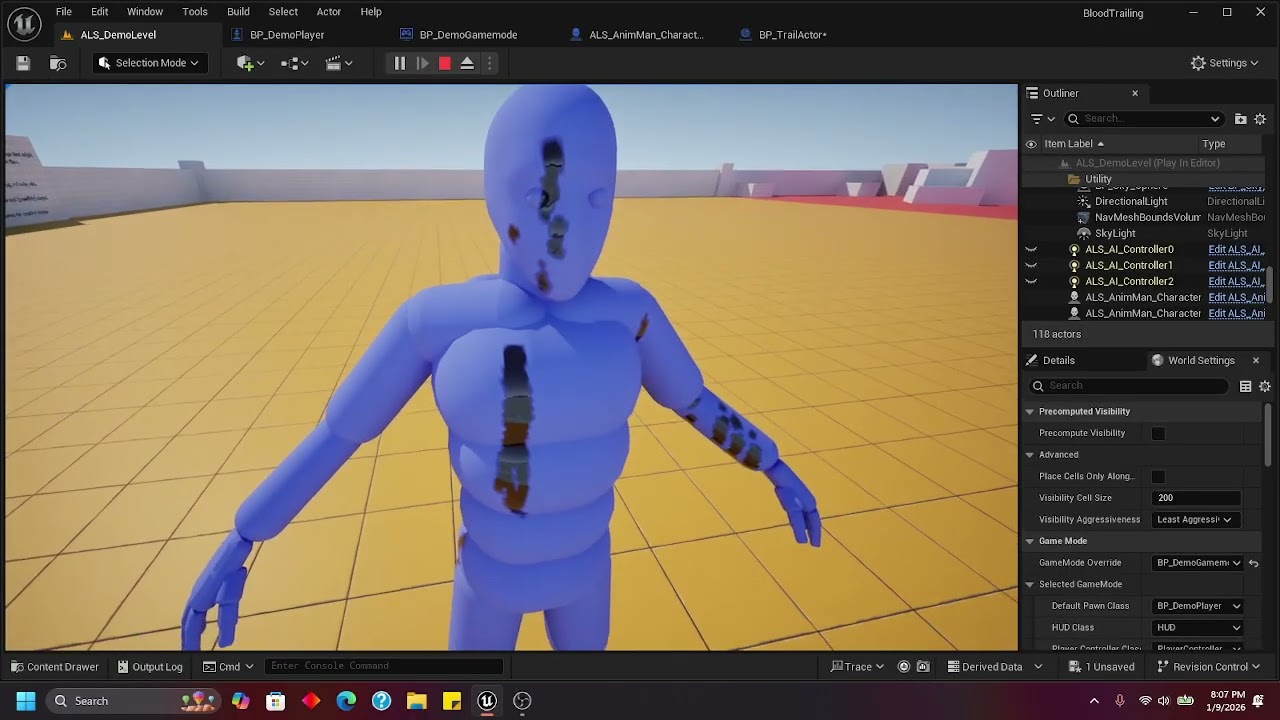The image size is (1280, 720).
Task: Enable Place Cells Only Along checkbox
Action: click(1158, 476)
